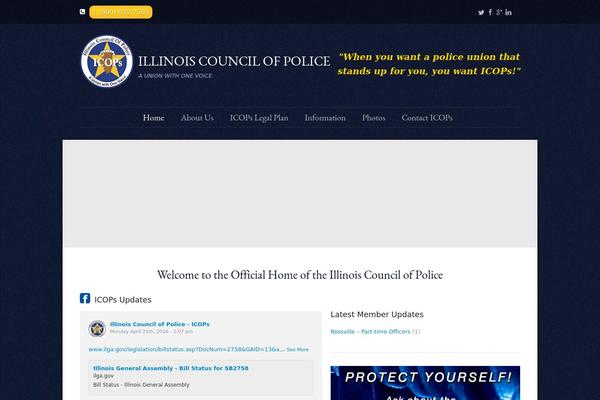Click the Google Plus icon
This screenshot has width=600, height=400.
(499, 12)
